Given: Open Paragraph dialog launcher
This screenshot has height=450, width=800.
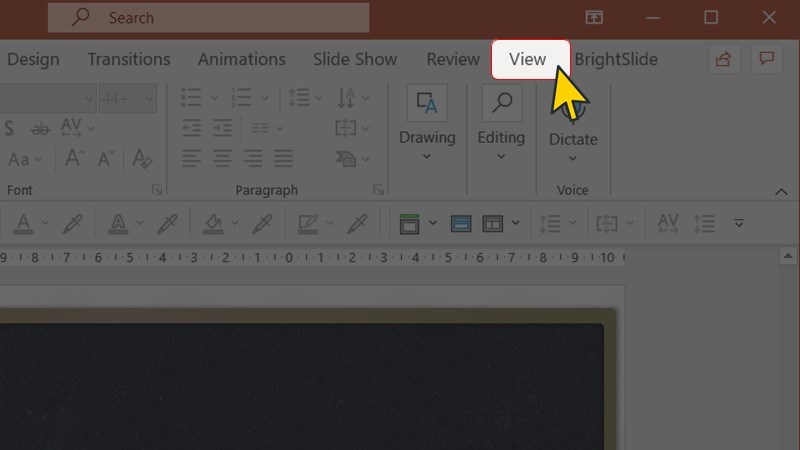Looking at the screenshot, I should (378, 190).
